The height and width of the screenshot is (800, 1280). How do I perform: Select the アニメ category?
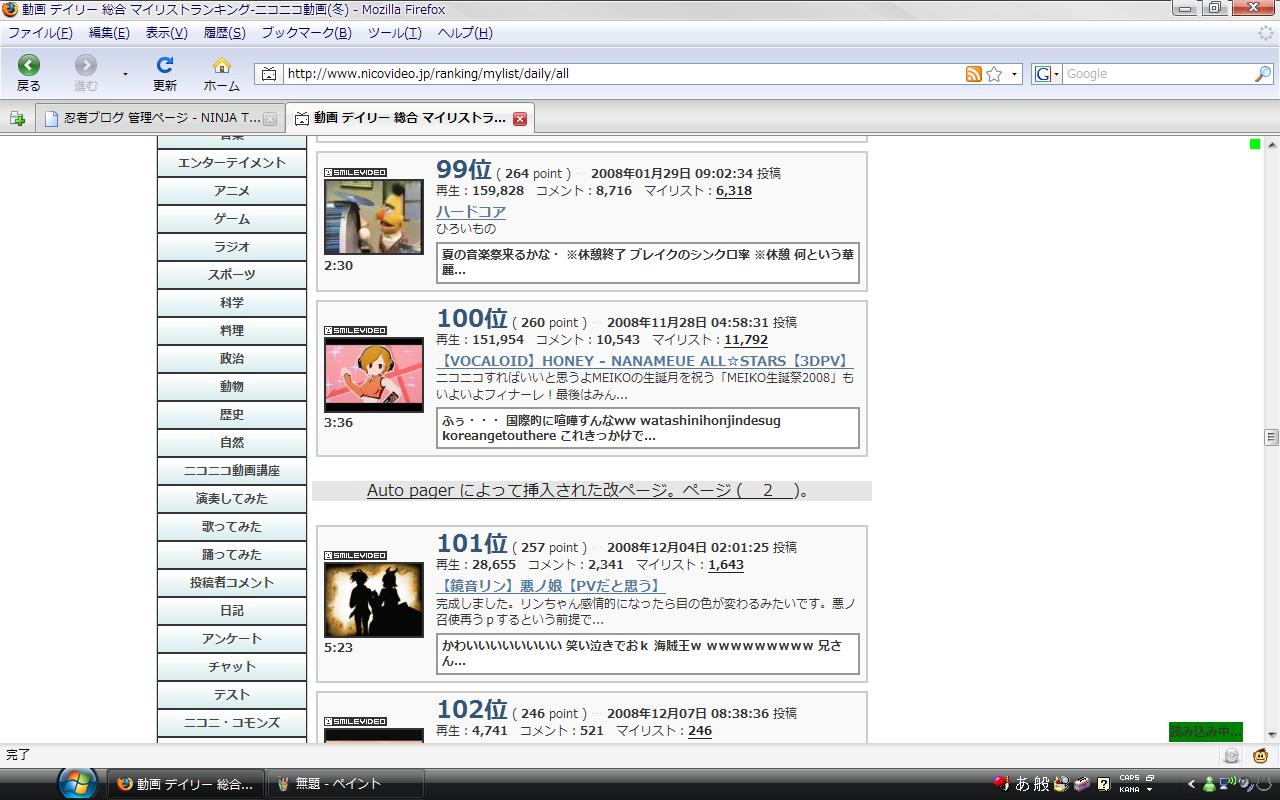click(232, 191)
